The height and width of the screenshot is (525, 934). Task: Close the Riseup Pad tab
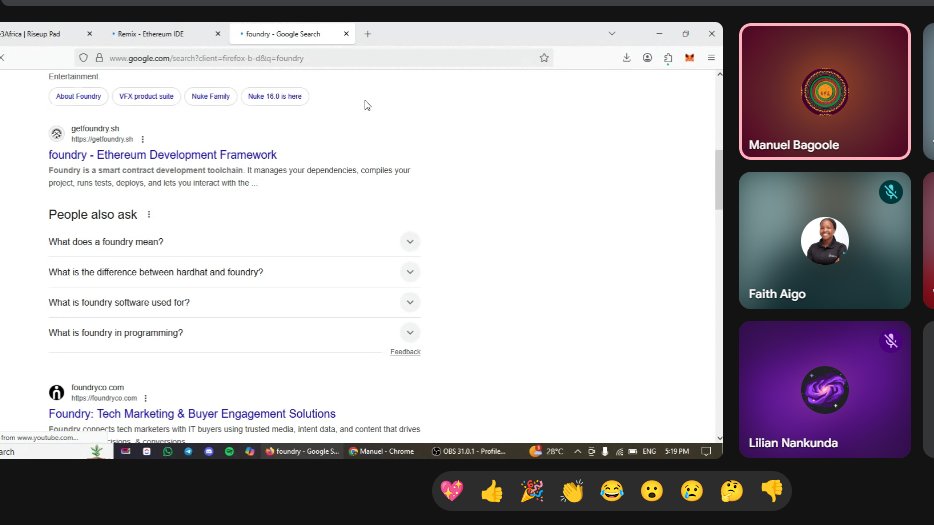[x=89, y=34]
